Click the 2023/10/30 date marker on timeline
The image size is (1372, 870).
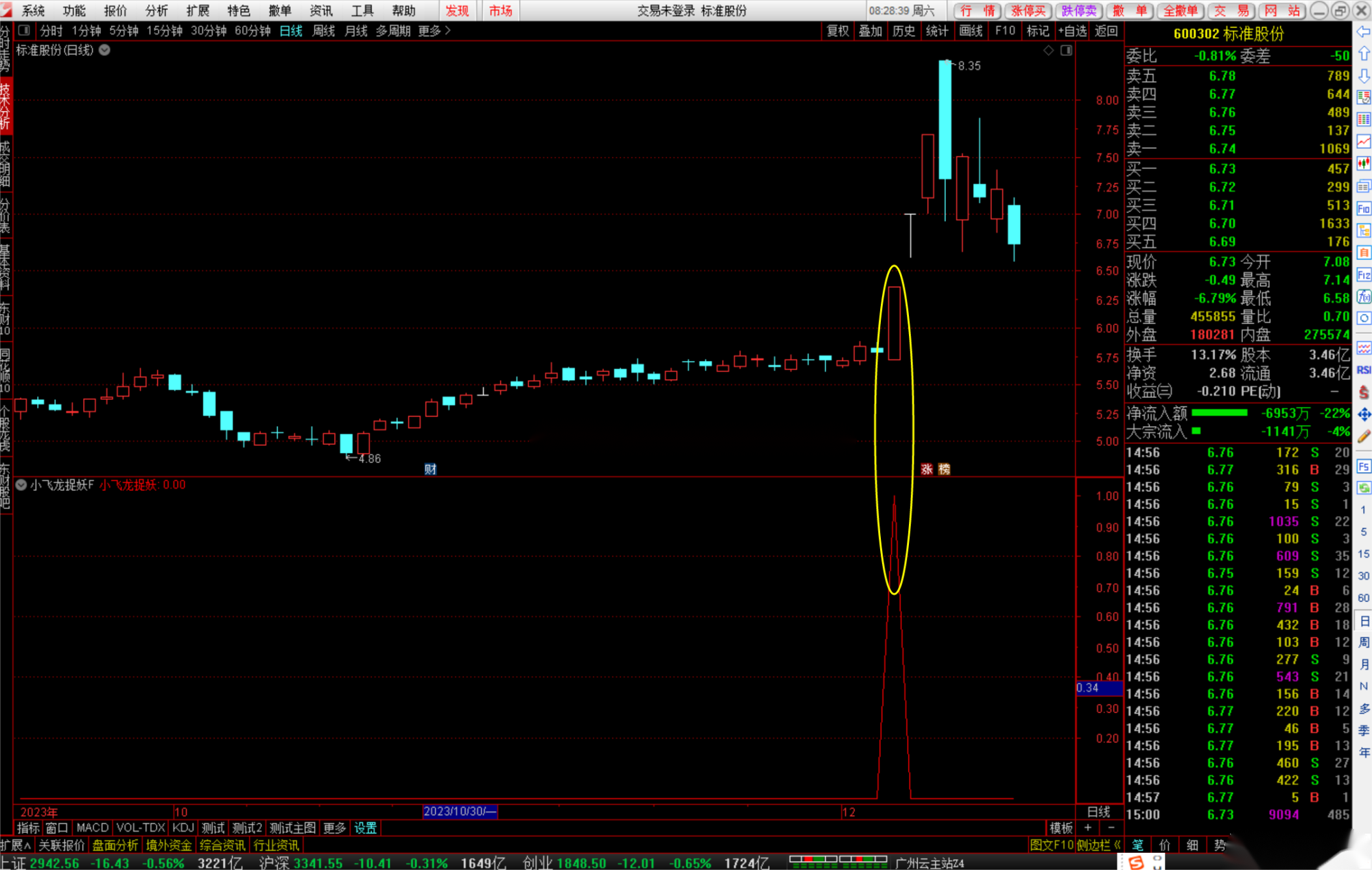[459, 812]
